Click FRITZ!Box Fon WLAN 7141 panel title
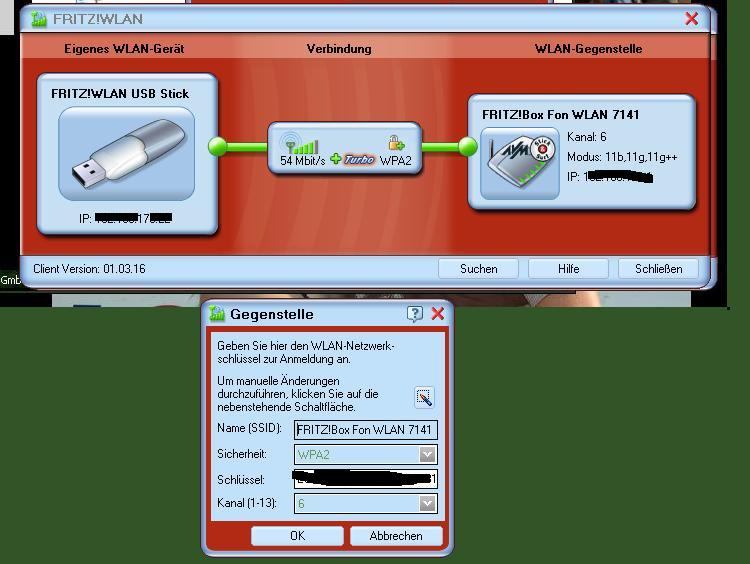750x564 pixels. point(561,115)
